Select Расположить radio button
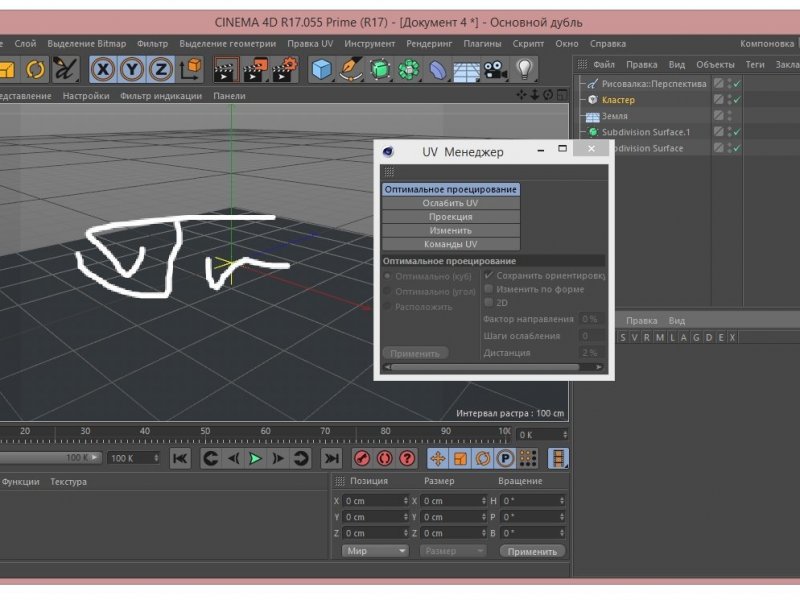The image size is (800, 600). (x=388, y=307)
